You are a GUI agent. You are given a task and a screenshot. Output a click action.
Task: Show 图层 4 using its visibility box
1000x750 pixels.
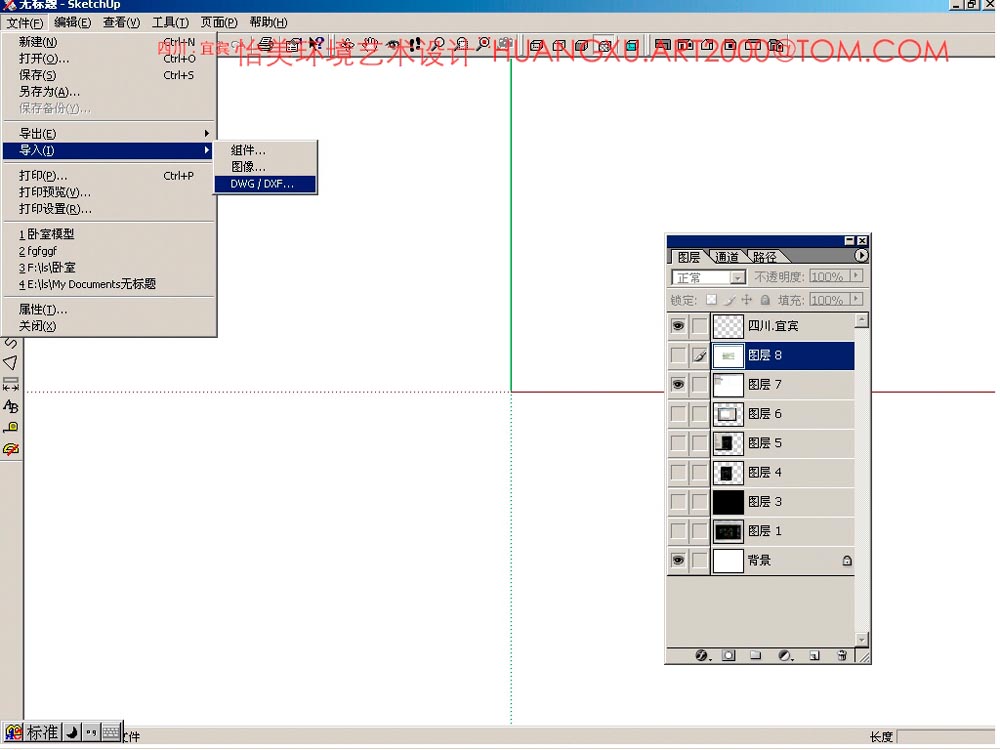678,472
